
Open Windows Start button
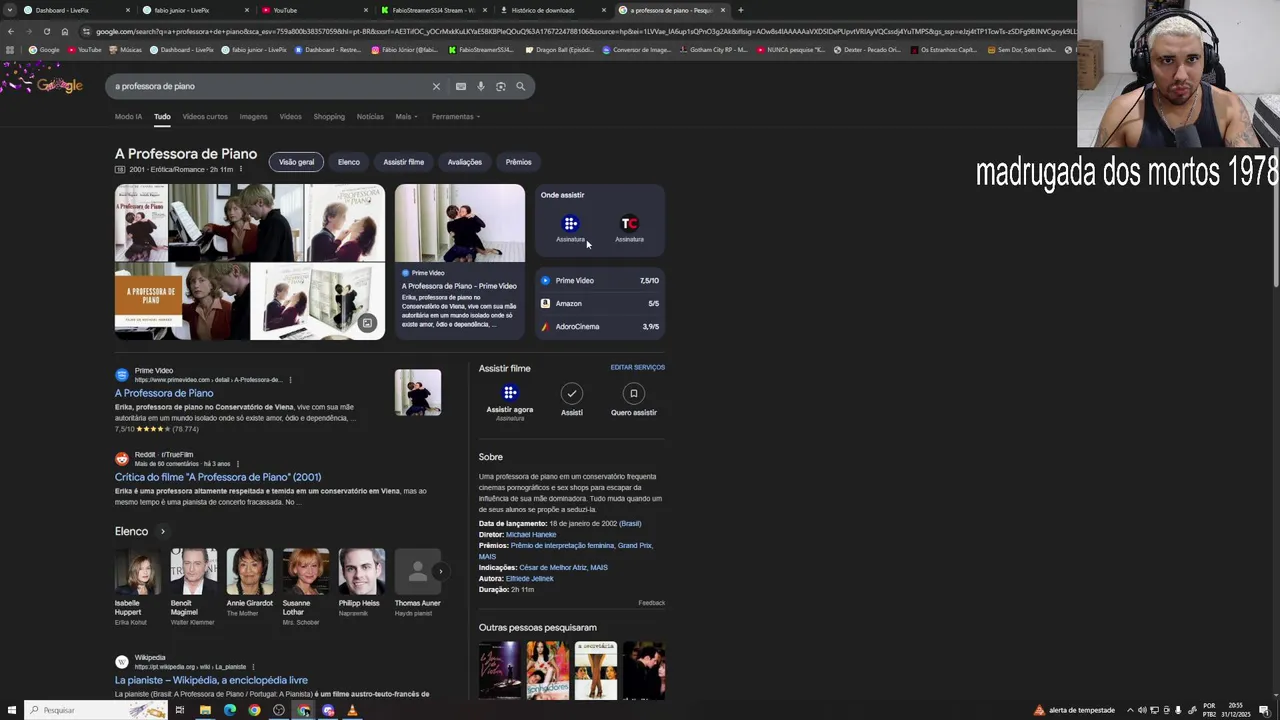tap(10, 710)
